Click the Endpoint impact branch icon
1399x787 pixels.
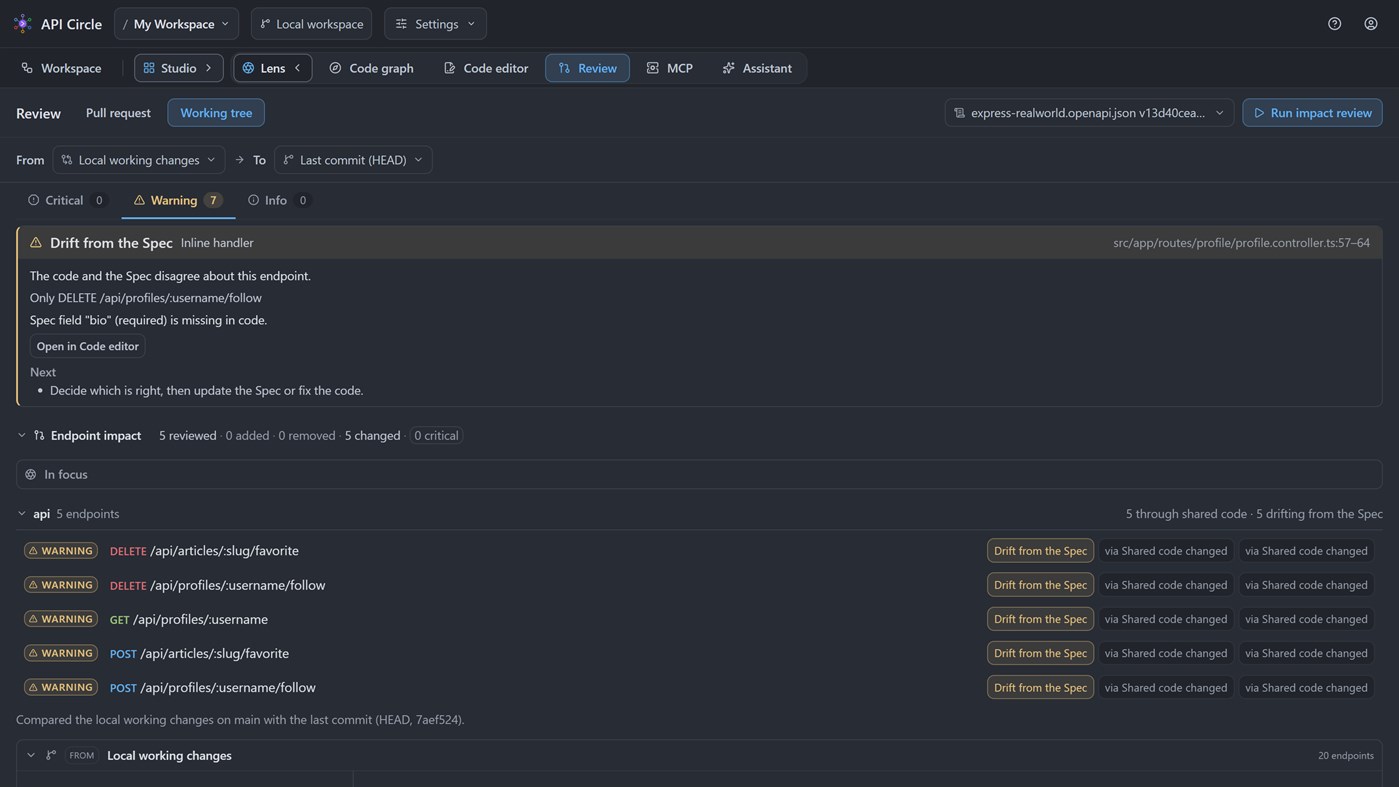point(39,436)
